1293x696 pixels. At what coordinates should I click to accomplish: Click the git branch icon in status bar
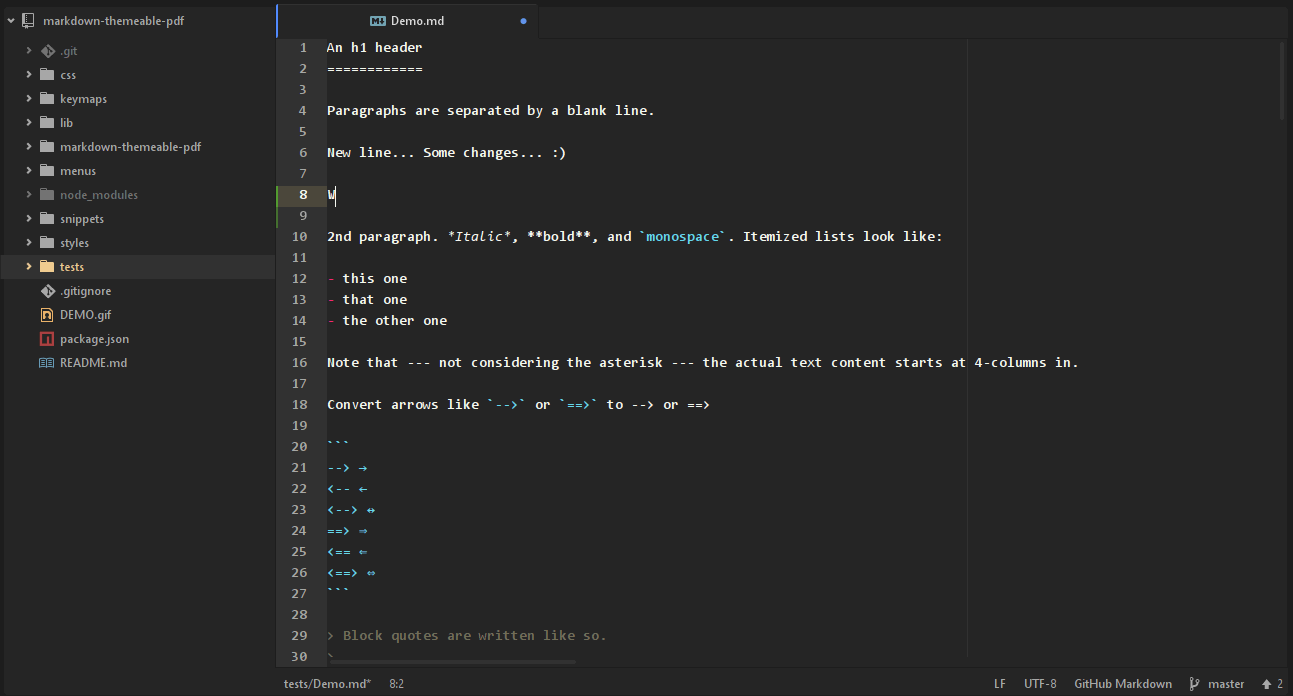click(x=1194, y=684)
